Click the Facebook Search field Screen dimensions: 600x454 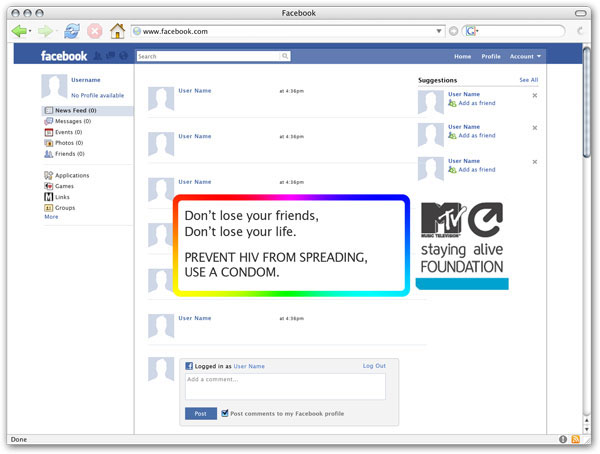[209, 56]
